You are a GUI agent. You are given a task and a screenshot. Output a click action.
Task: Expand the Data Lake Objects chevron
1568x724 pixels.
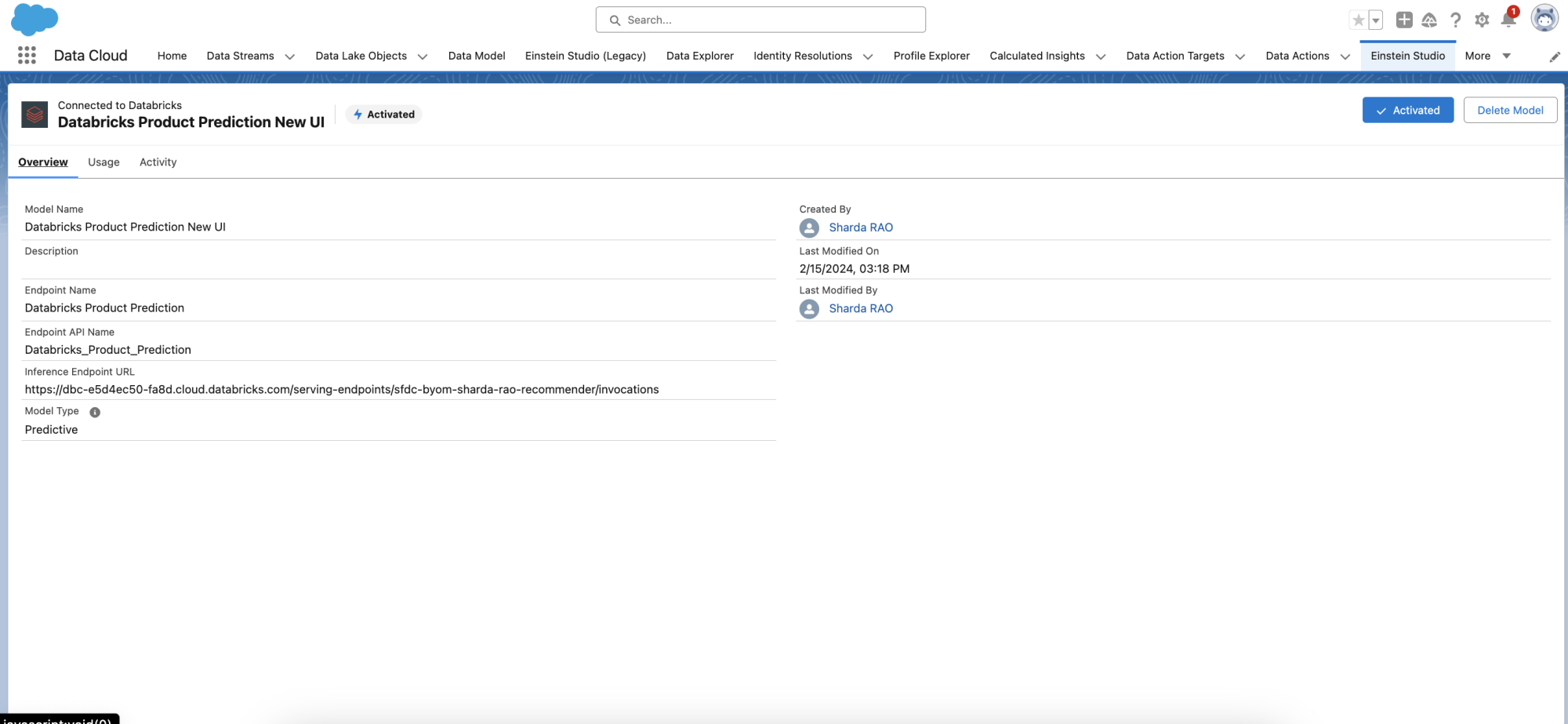point(423,56)
